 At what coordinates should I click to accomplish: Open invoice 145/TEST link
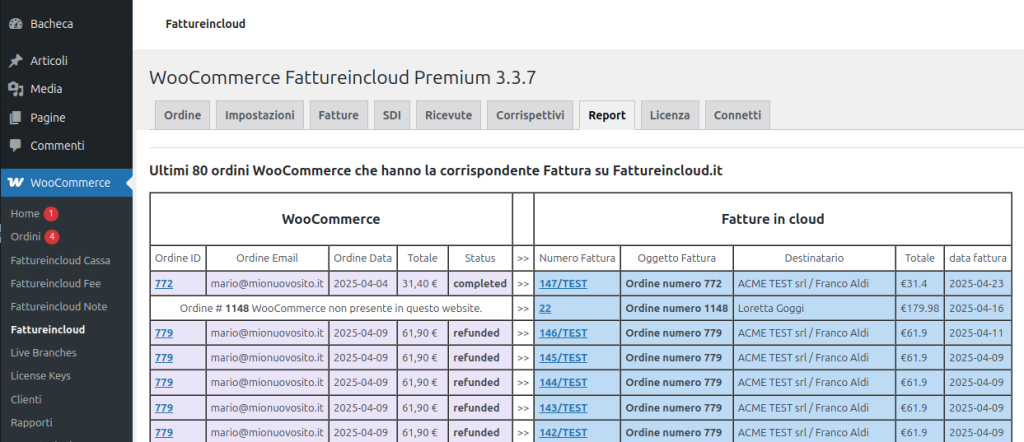[563, 358]
